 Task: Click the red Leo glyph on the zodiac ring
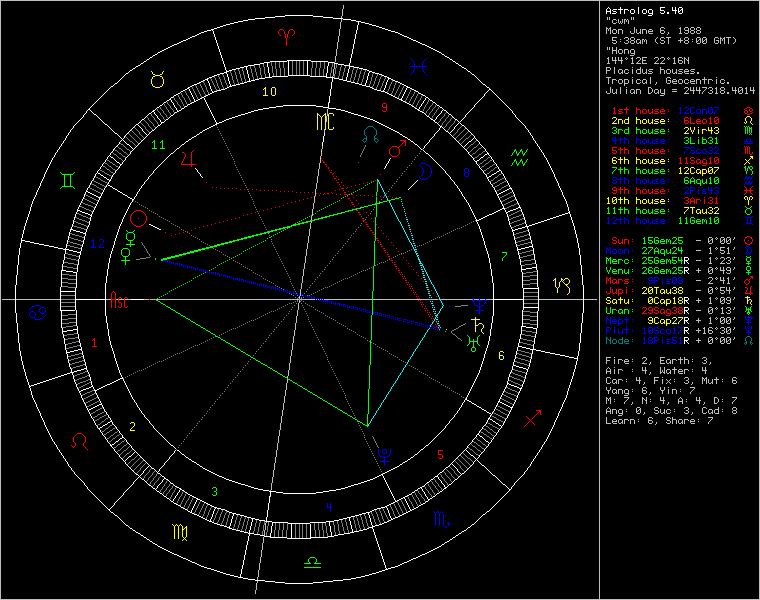pos(79,441)
